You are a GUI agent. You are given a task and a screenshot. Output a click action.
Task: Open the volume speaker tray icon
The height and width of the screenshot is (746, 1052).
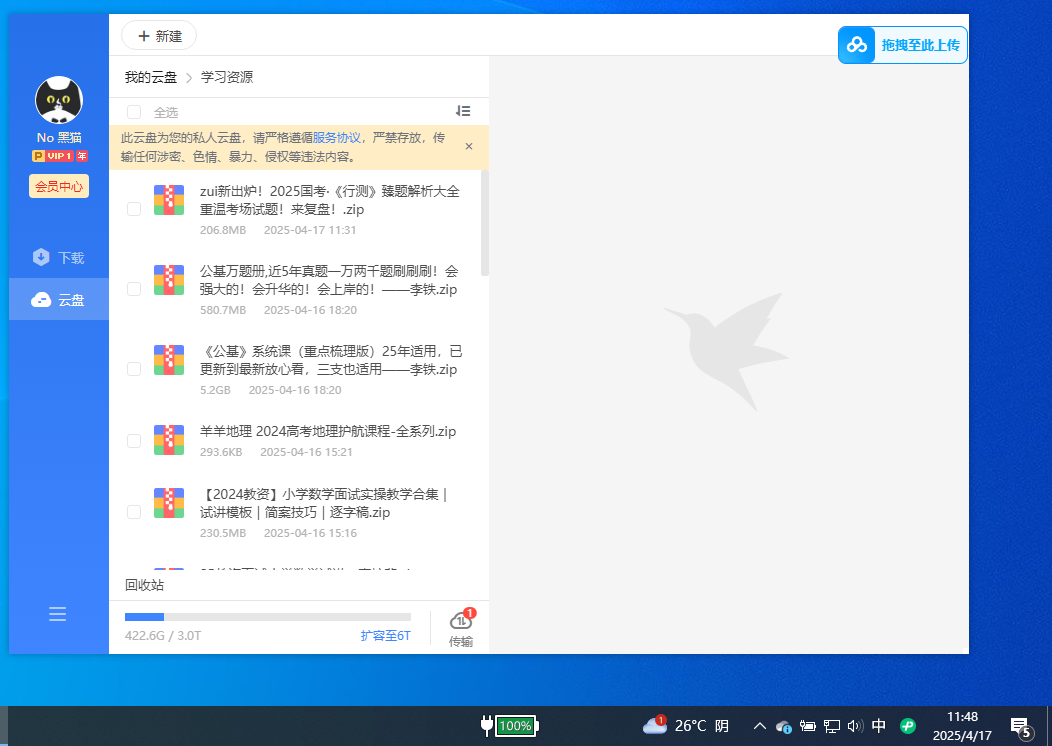pos(855,726)
